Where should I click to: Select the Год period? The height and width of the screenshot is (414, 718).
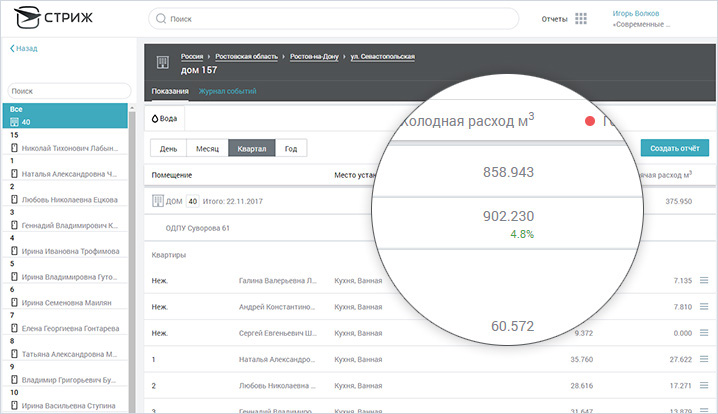coord(291,148)
